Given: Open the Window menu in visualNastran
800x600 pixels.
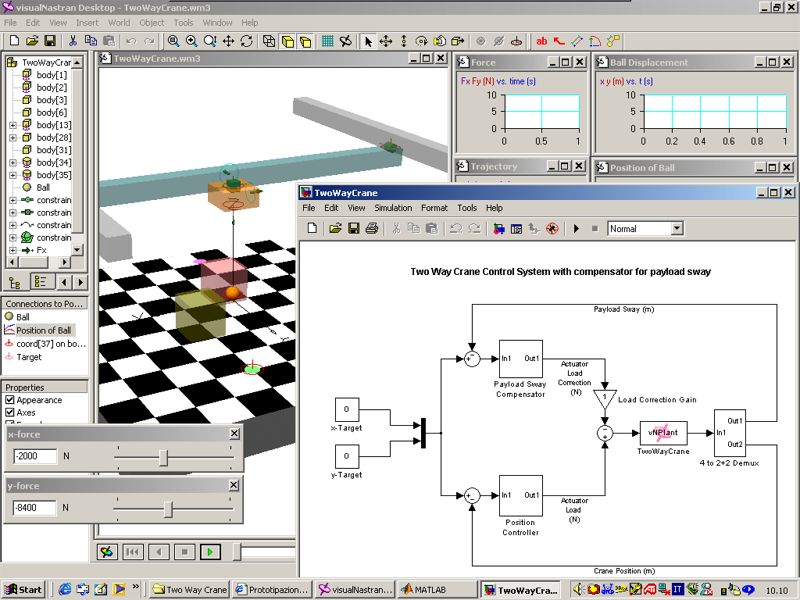Looking at the screenshot, I should tap(217, 23).
